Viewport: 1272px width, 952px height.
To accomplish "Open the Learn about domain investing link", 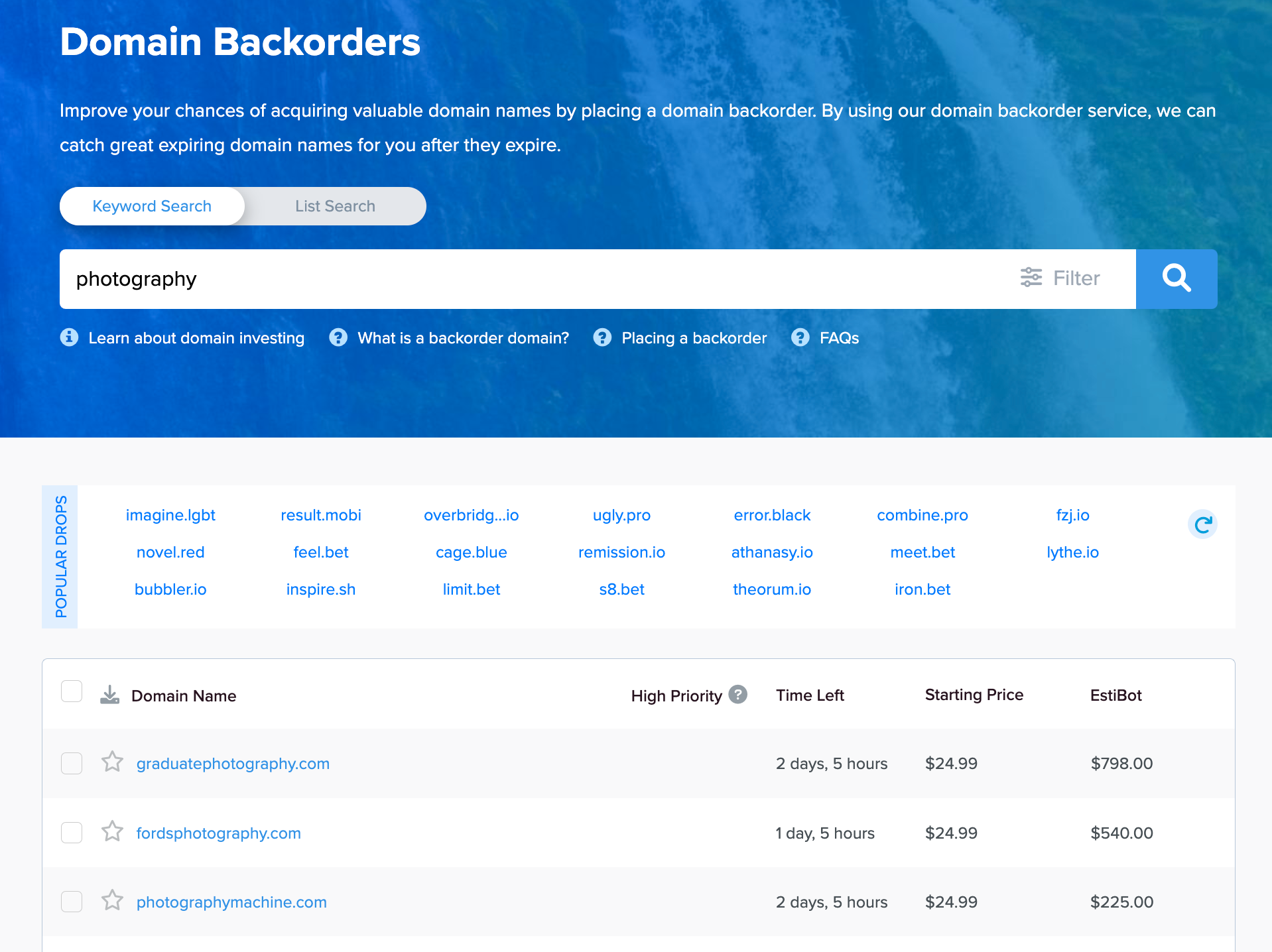I will [196, 337].
